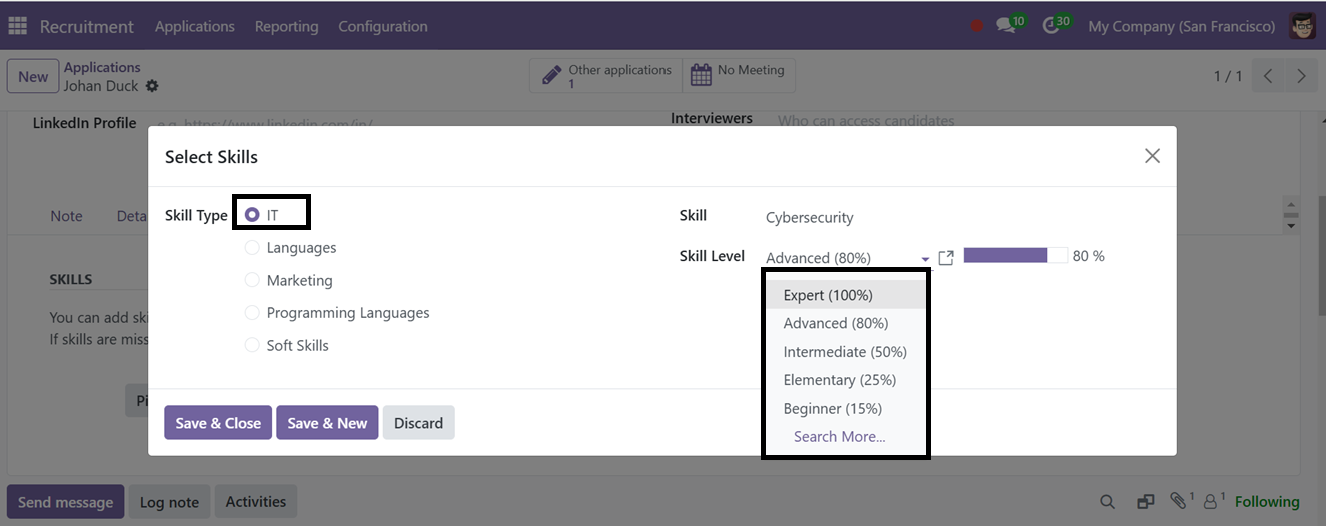Image resolution: width=1326 pixels, height=526 pixels.
Task: Discard the skill changes
Action: coord(418,423)
